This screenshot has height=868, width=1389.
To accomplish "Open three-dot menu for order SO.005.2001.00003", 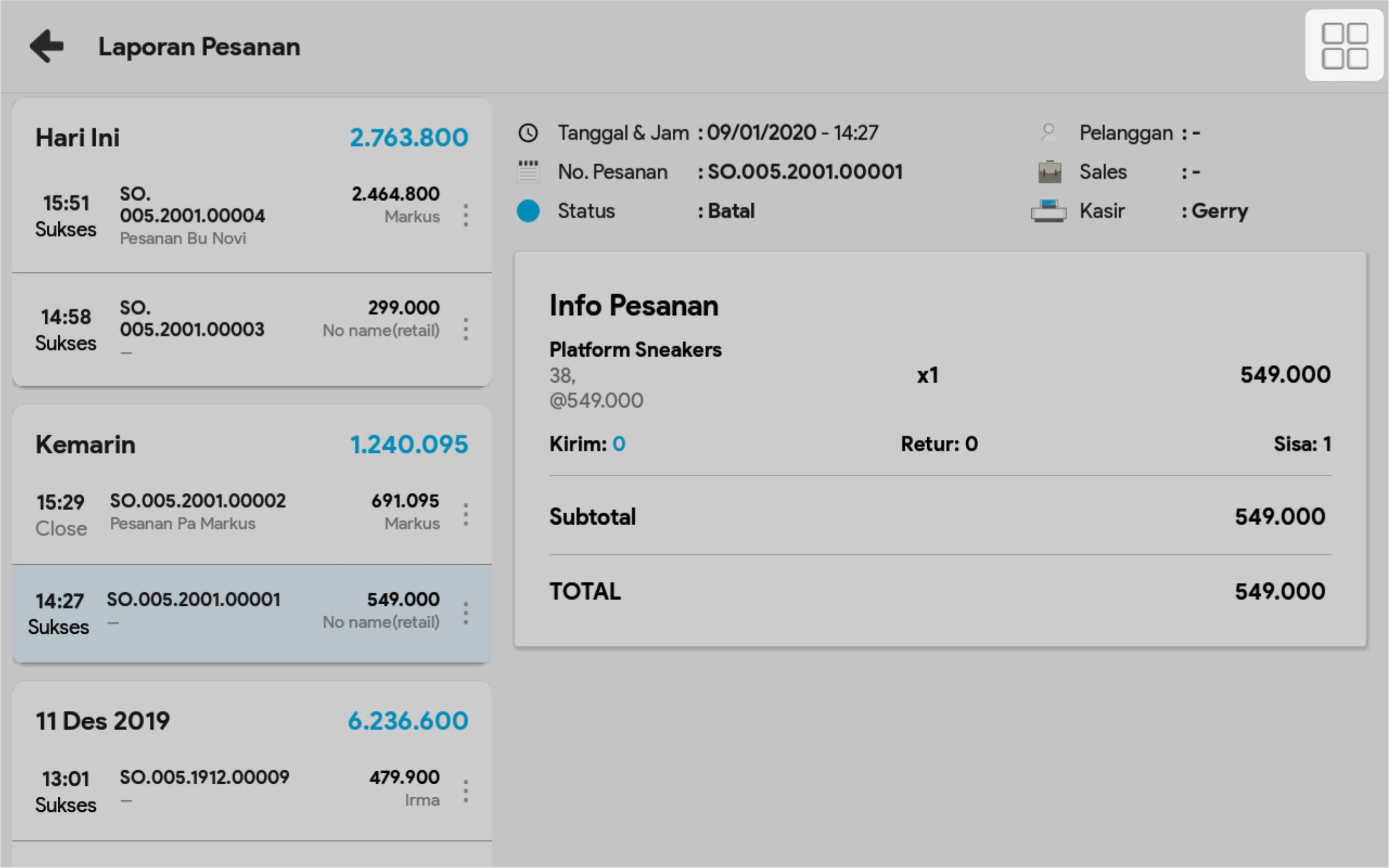I will [x=465, y=329].
